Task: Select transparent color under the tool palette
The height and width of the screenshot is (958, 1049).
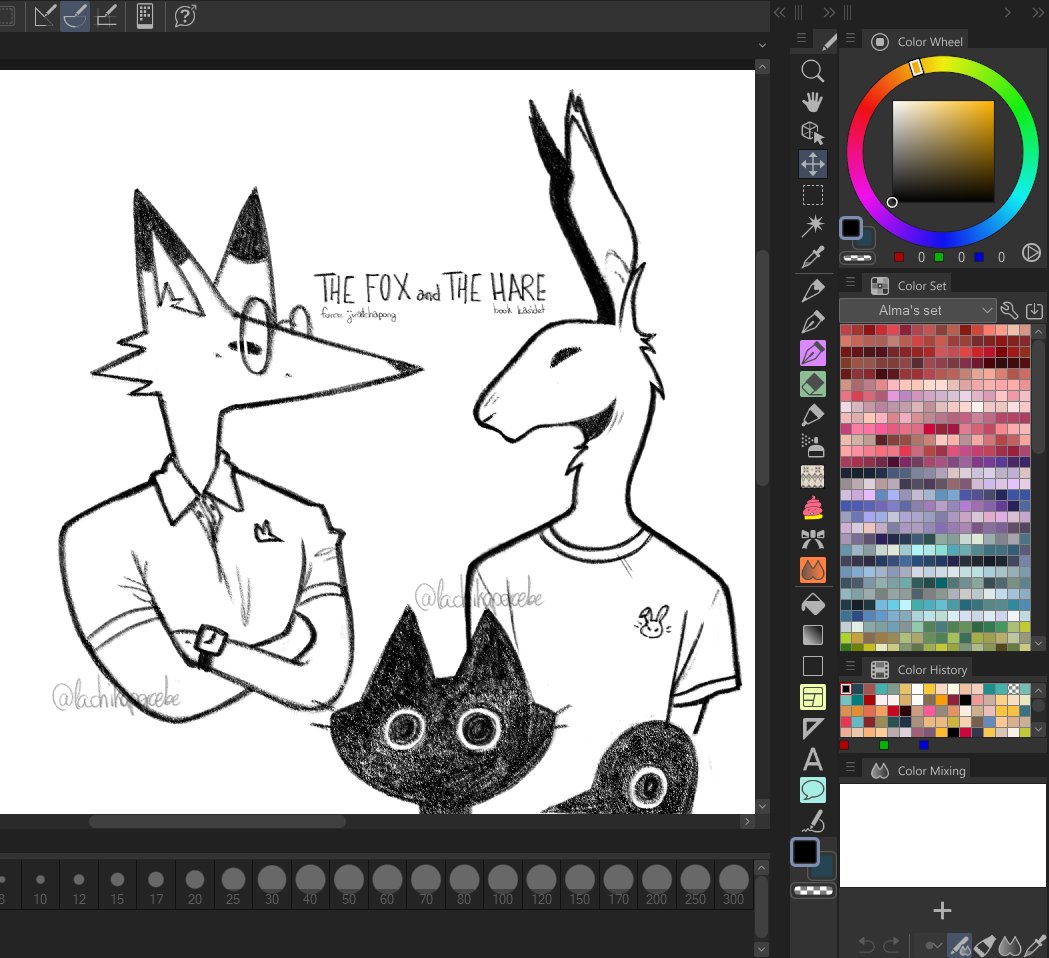Action: [x=813, y=890]
